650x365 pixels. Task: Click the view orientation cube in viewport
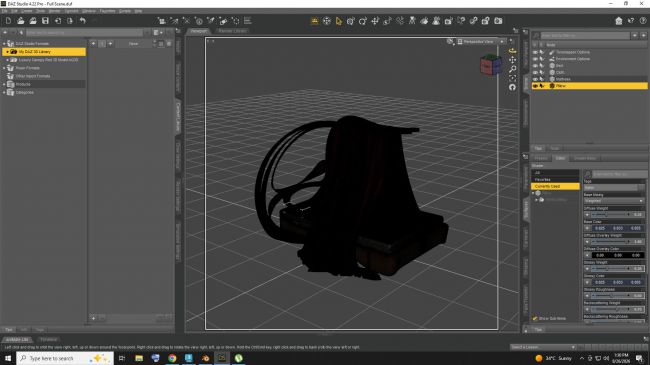click(491, 65)
